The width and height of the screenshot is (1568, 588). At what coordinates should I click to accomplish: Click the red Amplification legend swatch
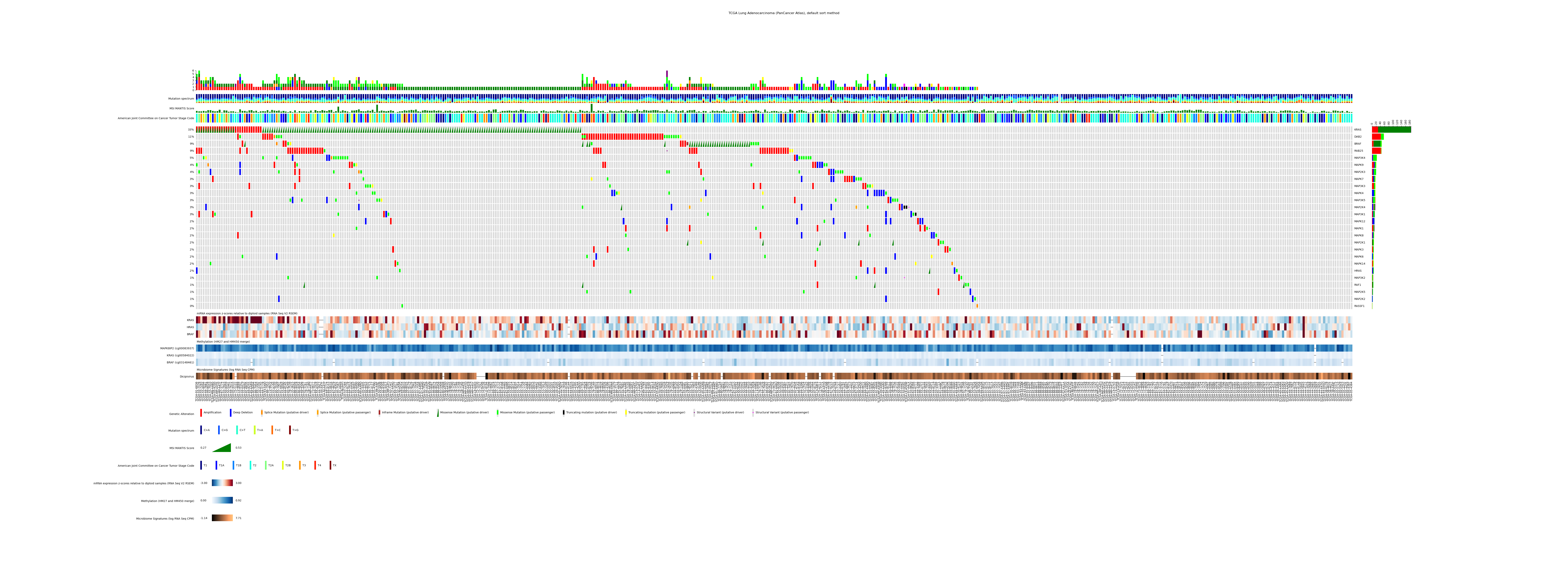click(201, 413)
